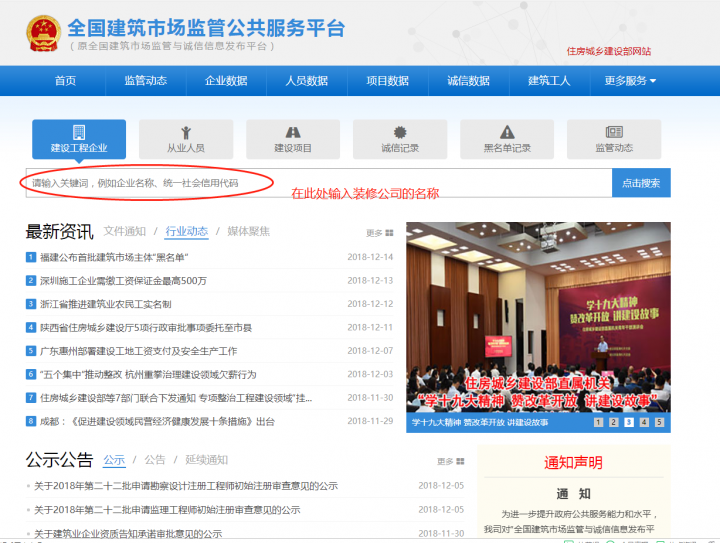Expand the 更多服务 dropdown menu
Screen dimensions: 720x543
click(630, 81)
